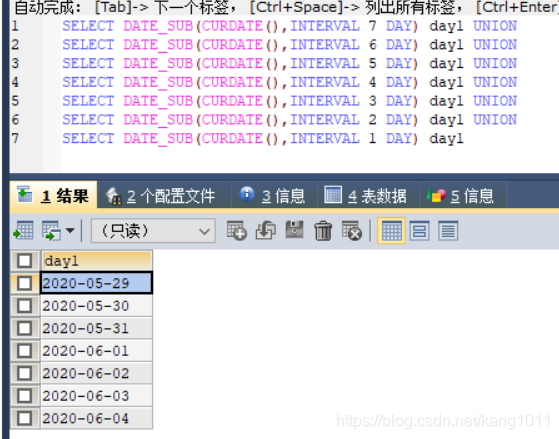Check the box for row 2020-06-03
559x439 pixels.
[25, 395]
